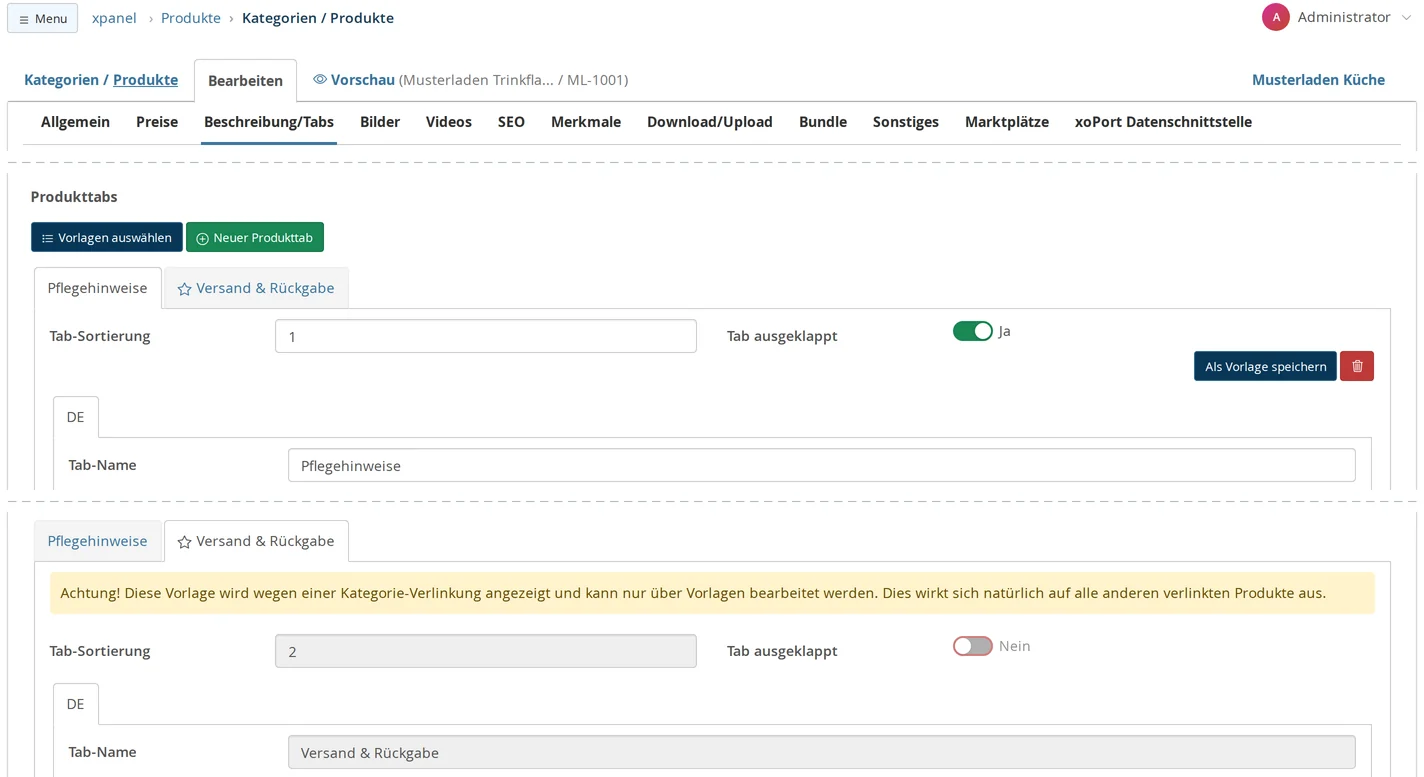Select Pflegehinweise tab in lower panel
This screenshot has height=777, width=1424.
(x=98, y=541)
